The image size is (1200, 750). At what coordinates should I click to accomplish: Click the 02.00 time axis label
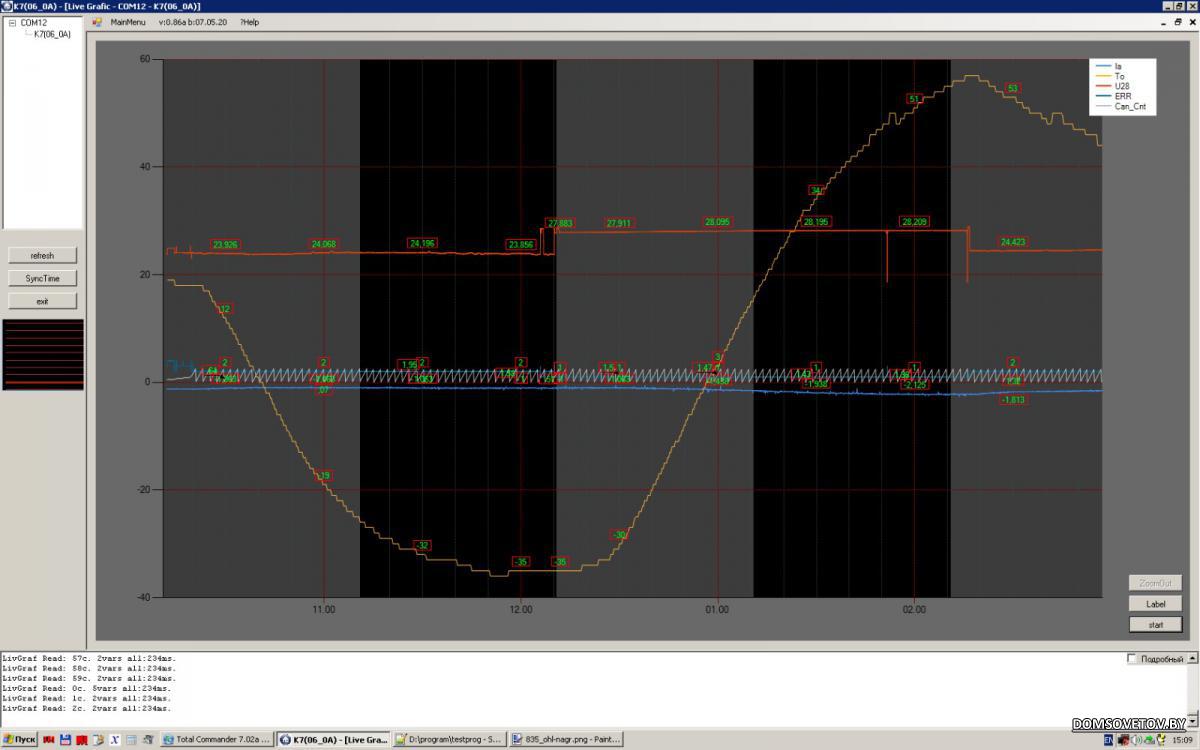tap(914, 608)
